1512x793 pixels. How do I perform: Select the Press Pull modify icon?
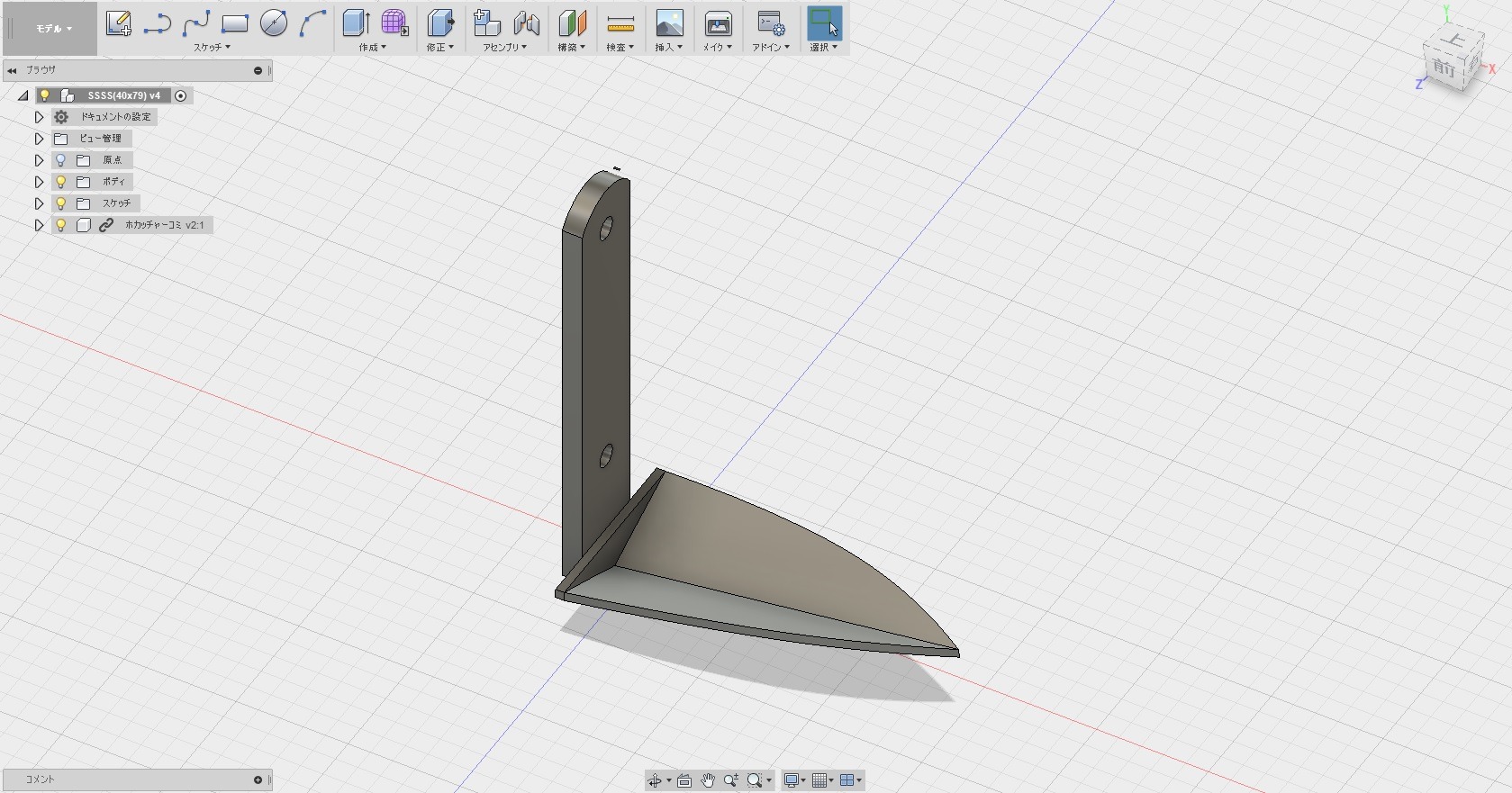pos(440,23)
